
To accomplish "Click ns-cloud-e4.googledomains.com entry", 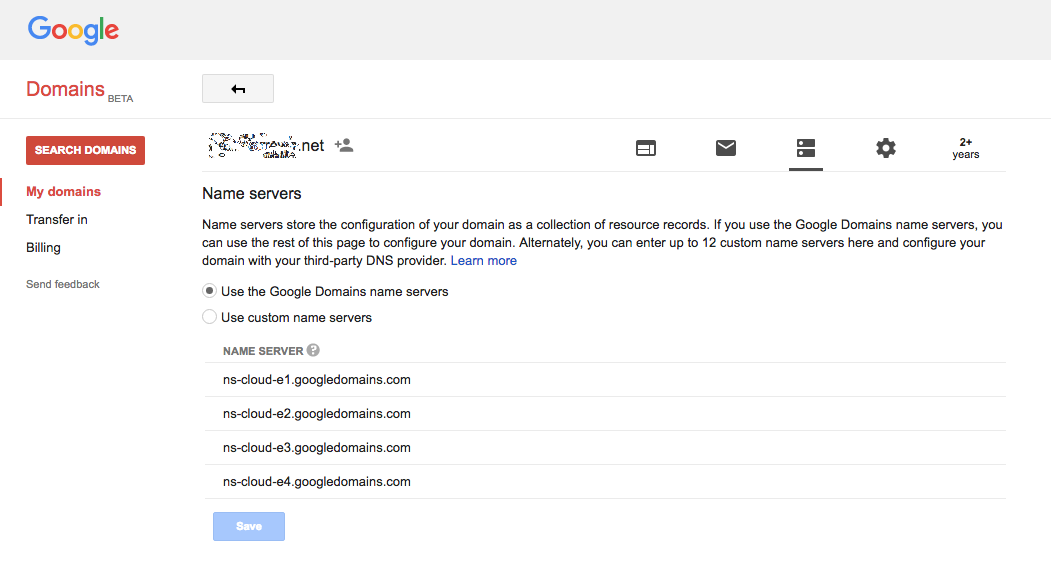I will point(317,482).
